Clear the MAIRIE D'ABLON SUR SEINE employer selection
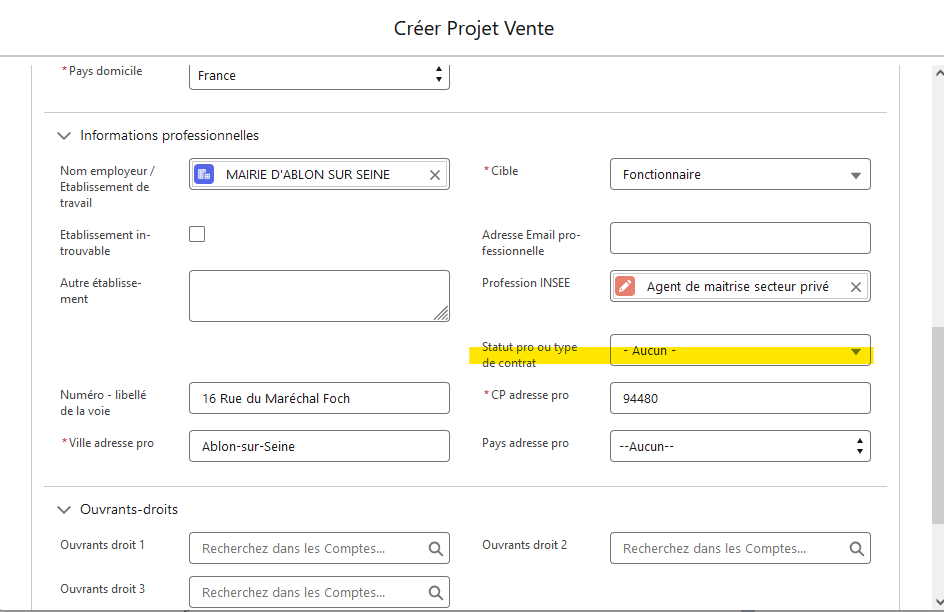The image size is (944, 612). point(435,175)
